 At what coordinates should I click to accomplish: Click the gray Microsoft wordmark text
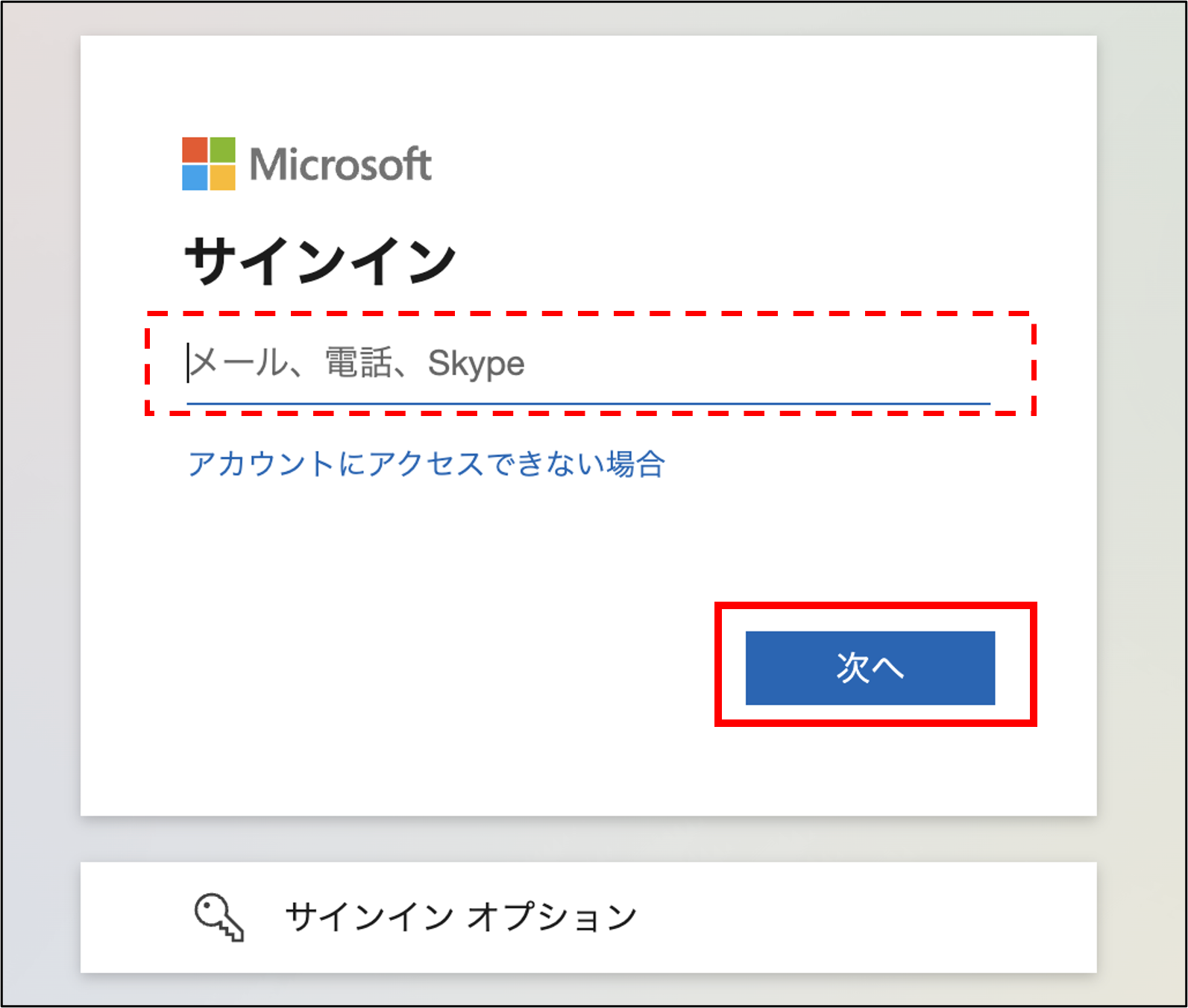(340, 165)
